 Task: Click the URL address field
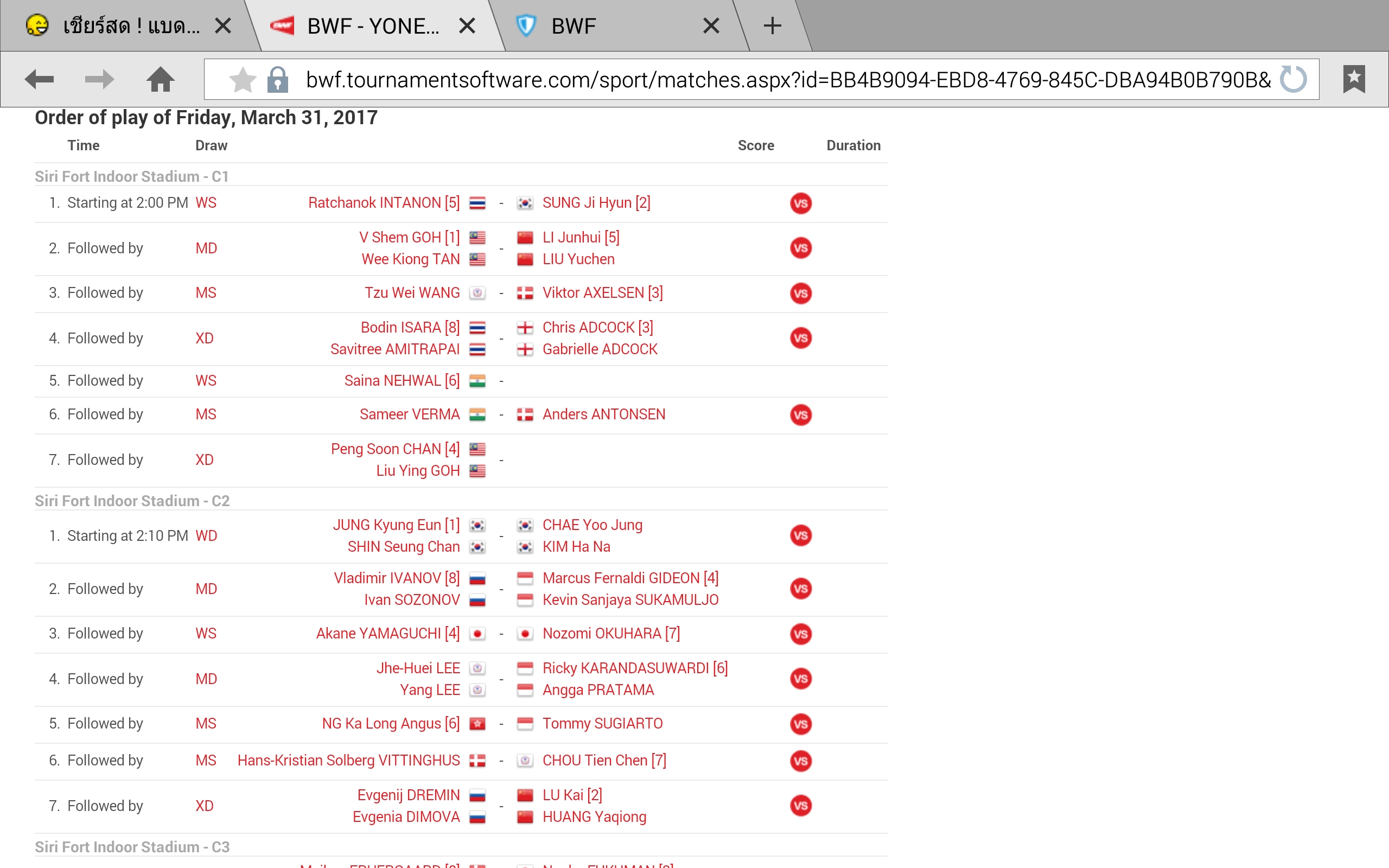coord(786,79)
